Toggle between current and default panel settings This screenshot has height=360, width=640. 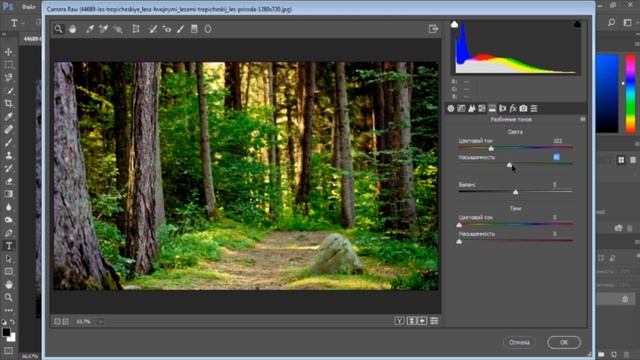pyautogui.click(x=434, y=321)
